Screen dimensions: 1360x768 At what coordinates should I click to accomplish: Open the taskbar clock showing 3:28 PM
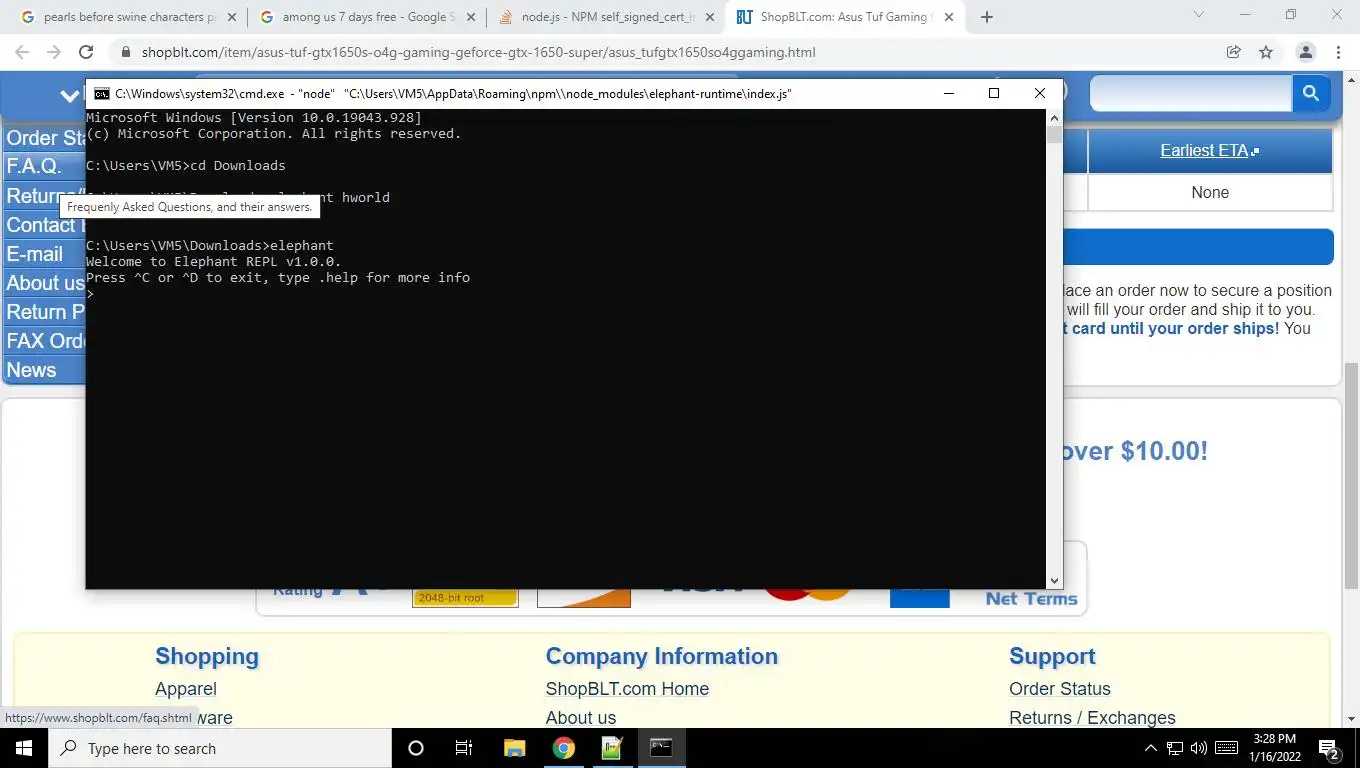point(1275,748)
